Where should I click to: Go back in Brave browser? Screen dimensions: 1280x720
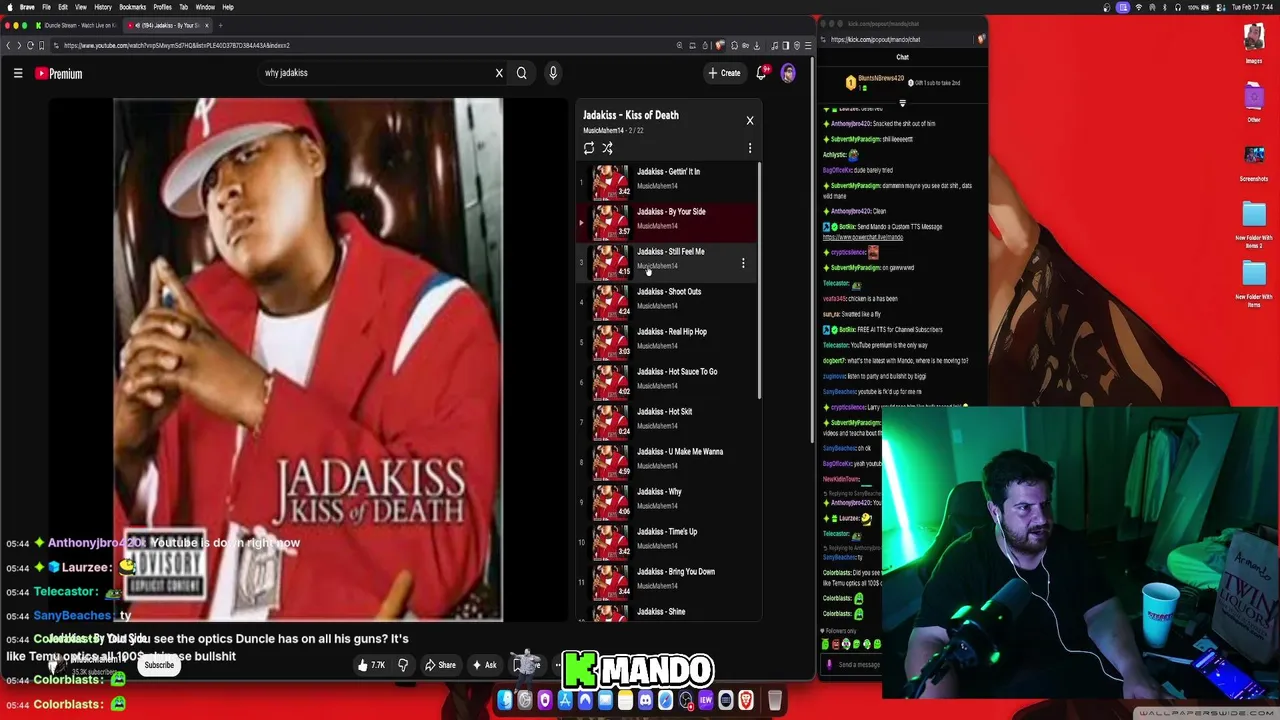[8, 45]
